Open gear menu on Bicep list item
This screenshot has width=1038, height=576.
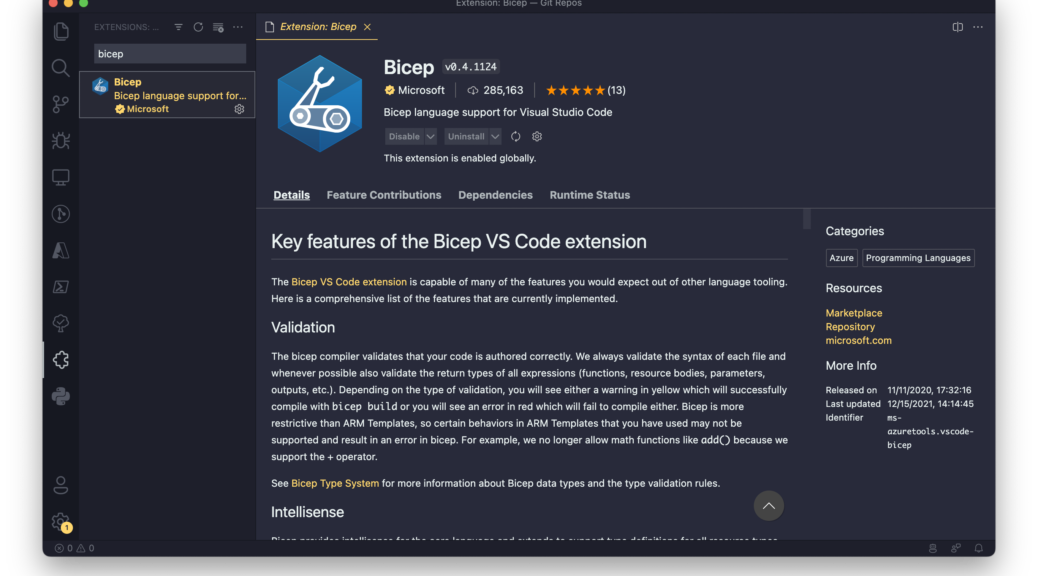tap(240, 109)
